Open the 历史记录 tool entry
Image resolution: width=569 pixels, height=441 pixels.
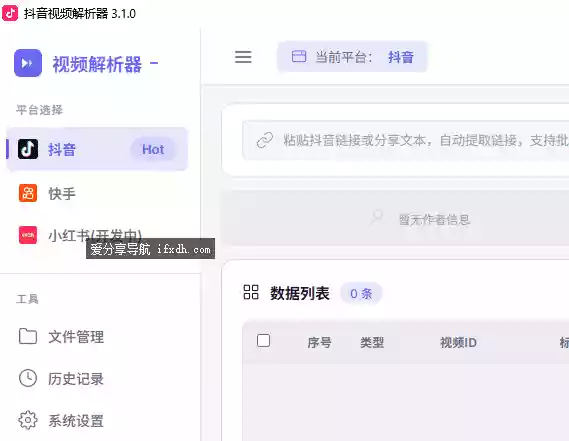[97, 379]
